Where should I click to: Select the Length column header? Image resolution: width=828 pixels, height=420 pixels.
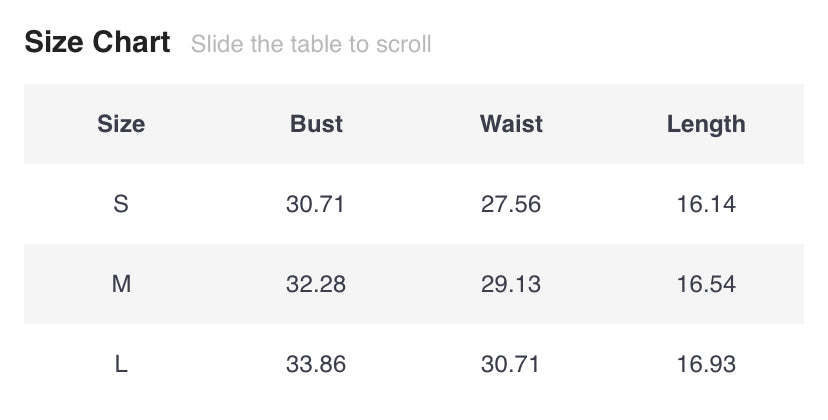click(706, 124)
